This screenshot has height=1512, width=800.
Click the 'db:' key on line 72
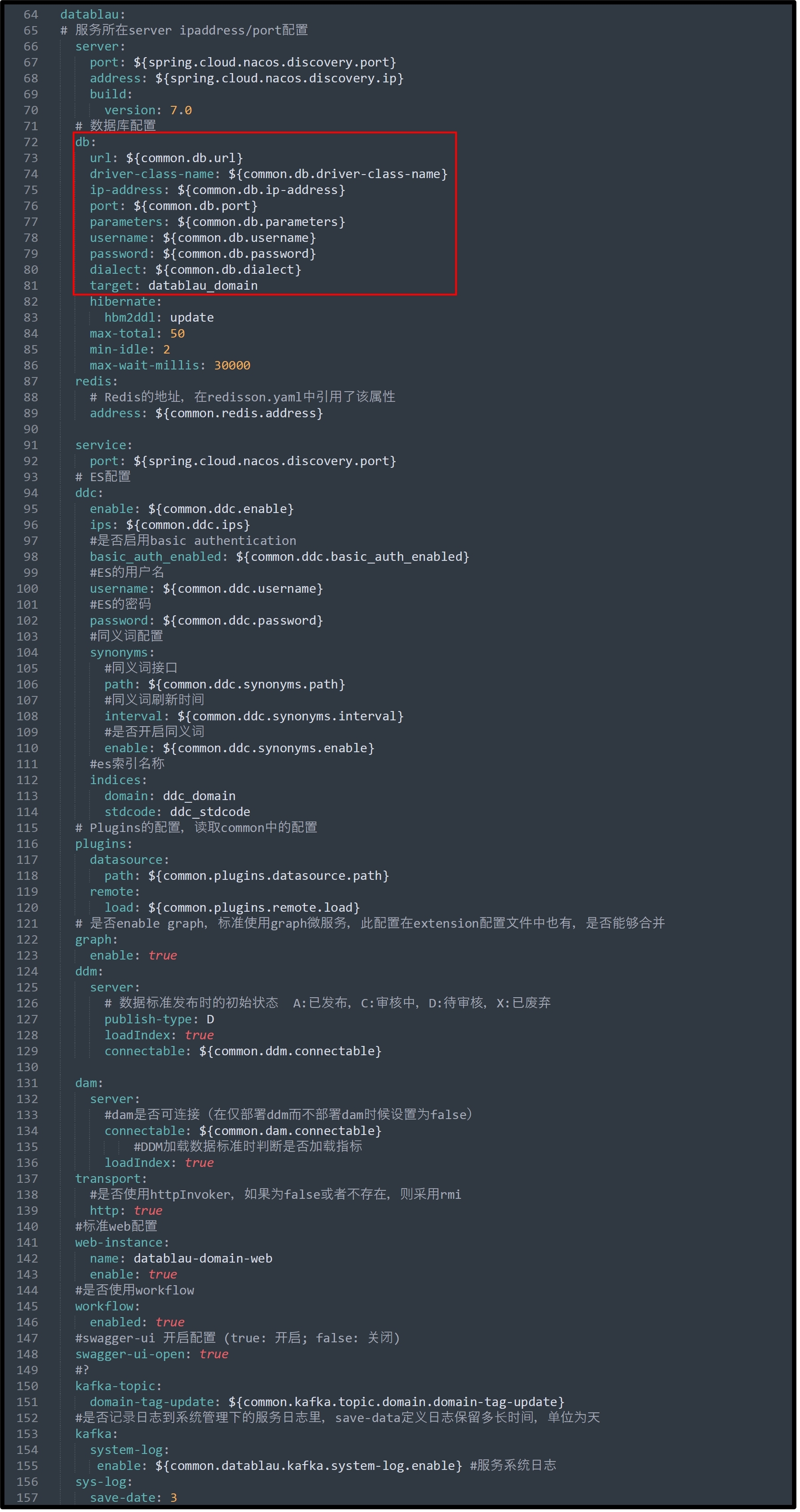point(85,142)
